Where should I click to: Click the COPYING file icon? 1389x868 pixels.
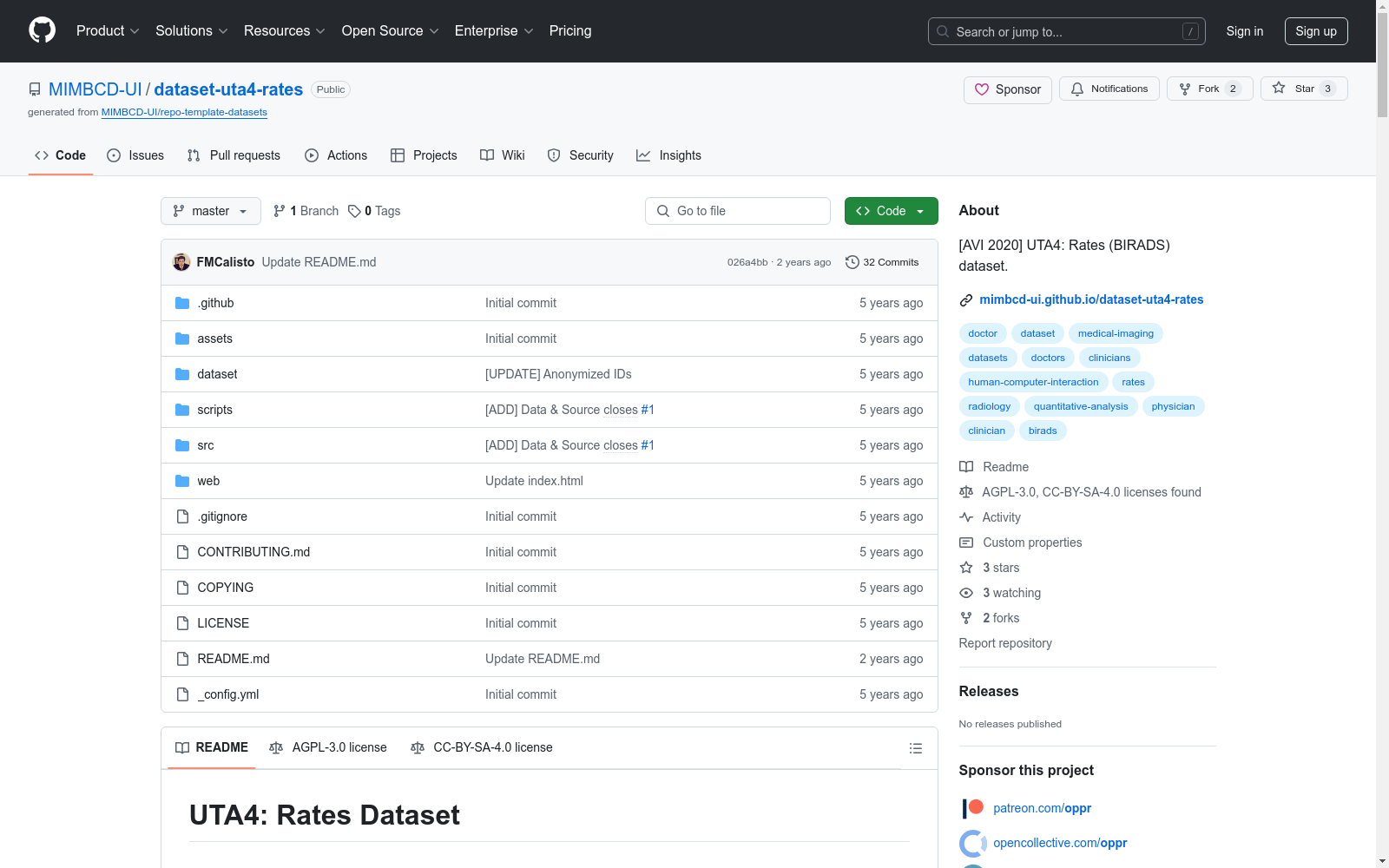[182, 588]
